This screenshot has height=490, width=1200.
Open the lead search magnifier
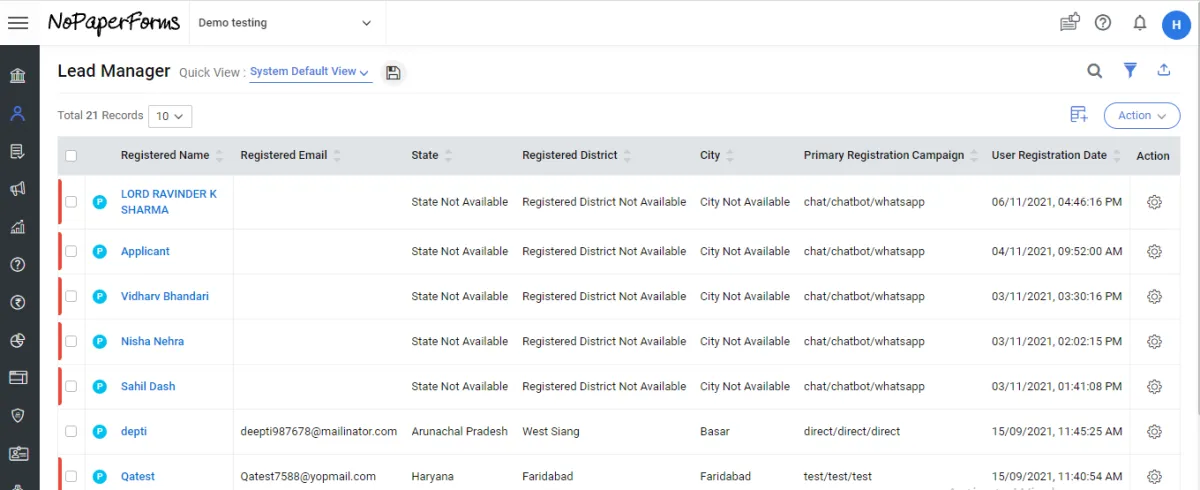coord(1095,70)
